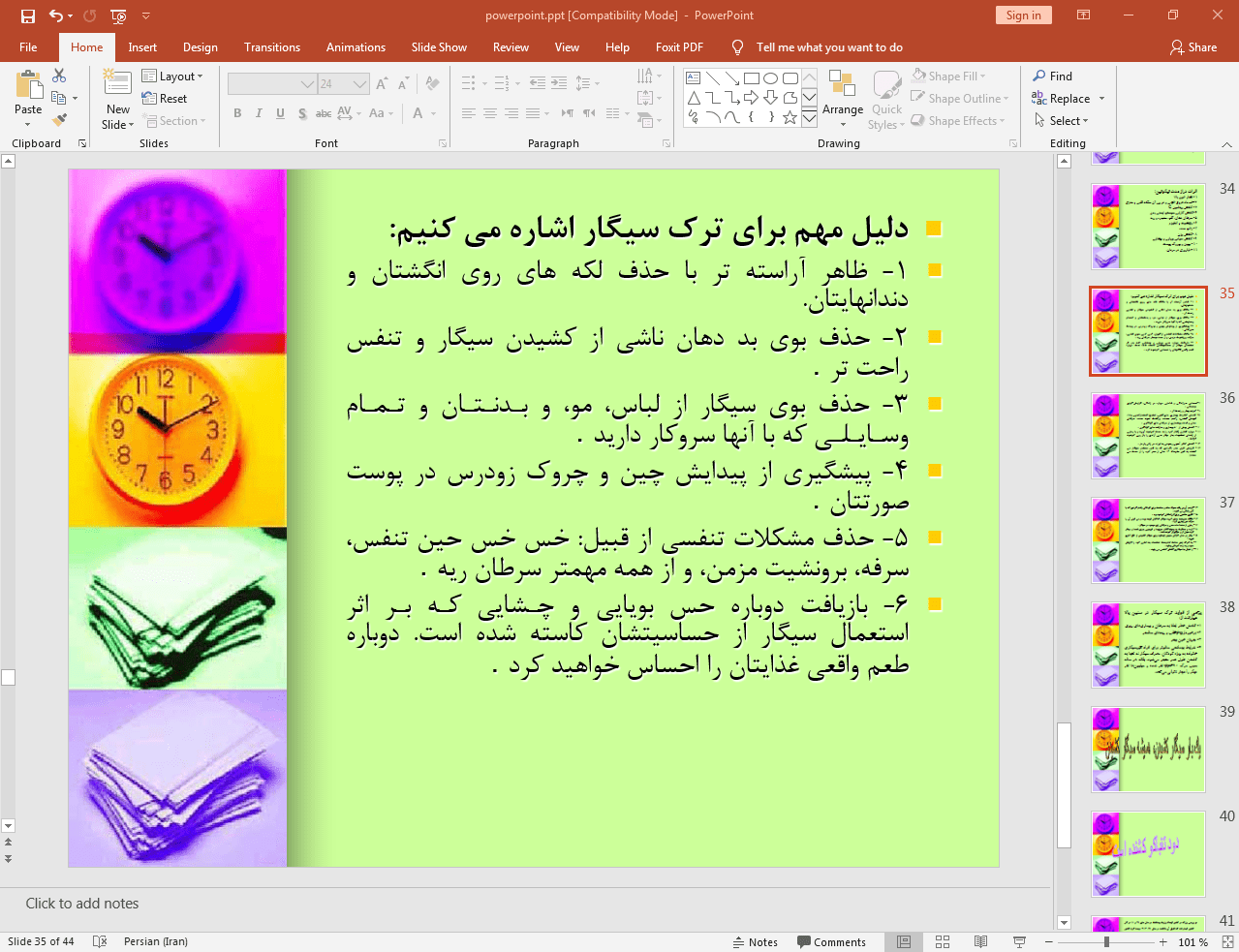
Task: Toggle Italic formatting
Action: (259, 113)
